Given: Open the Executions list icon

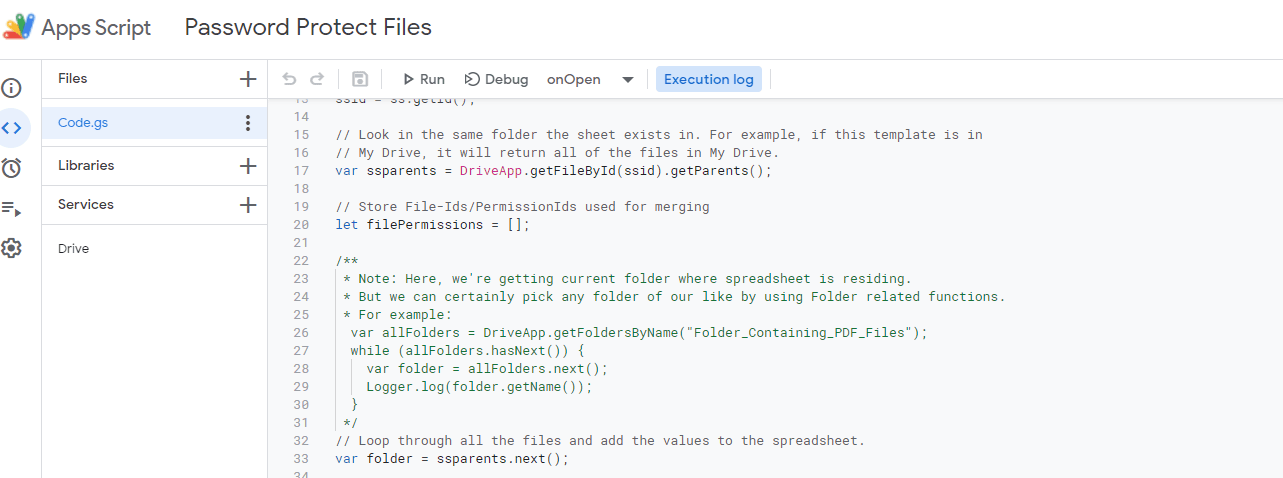Looking at the screenshot, I should tap(12, 208).
